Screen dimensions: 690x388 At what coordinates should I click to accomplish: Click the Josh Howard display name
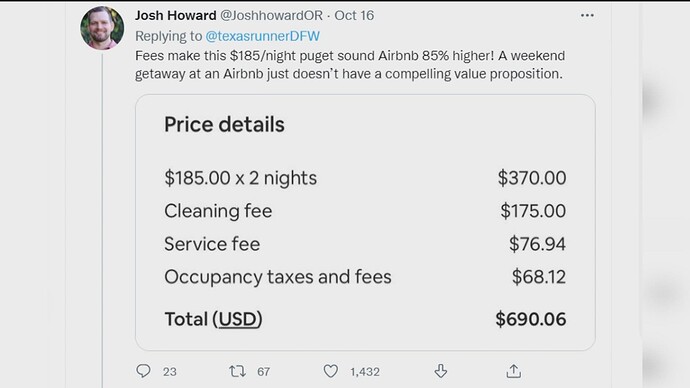(x=176, y=15)
